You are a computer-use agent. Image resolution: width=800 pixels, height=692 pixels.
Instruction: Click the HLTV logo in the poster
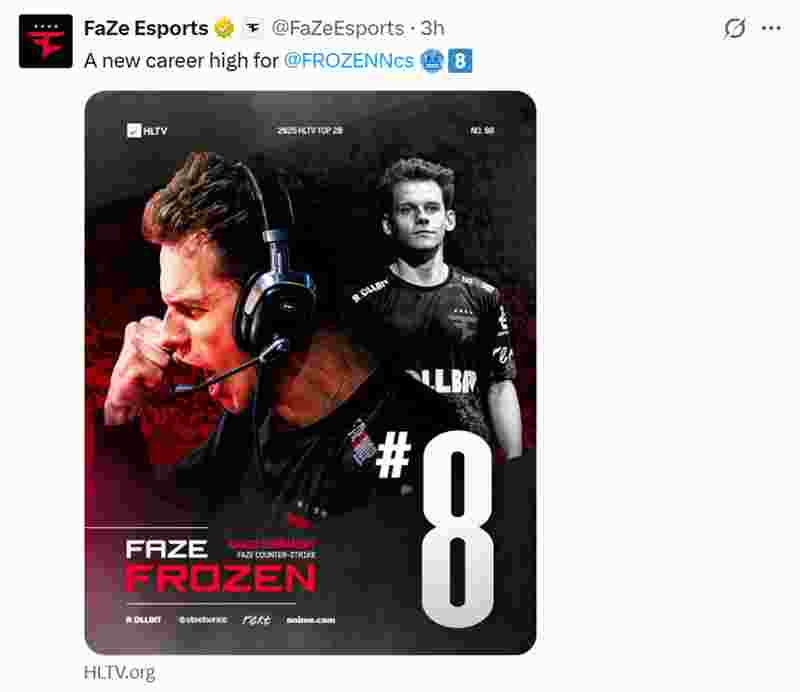pos(147,131)
